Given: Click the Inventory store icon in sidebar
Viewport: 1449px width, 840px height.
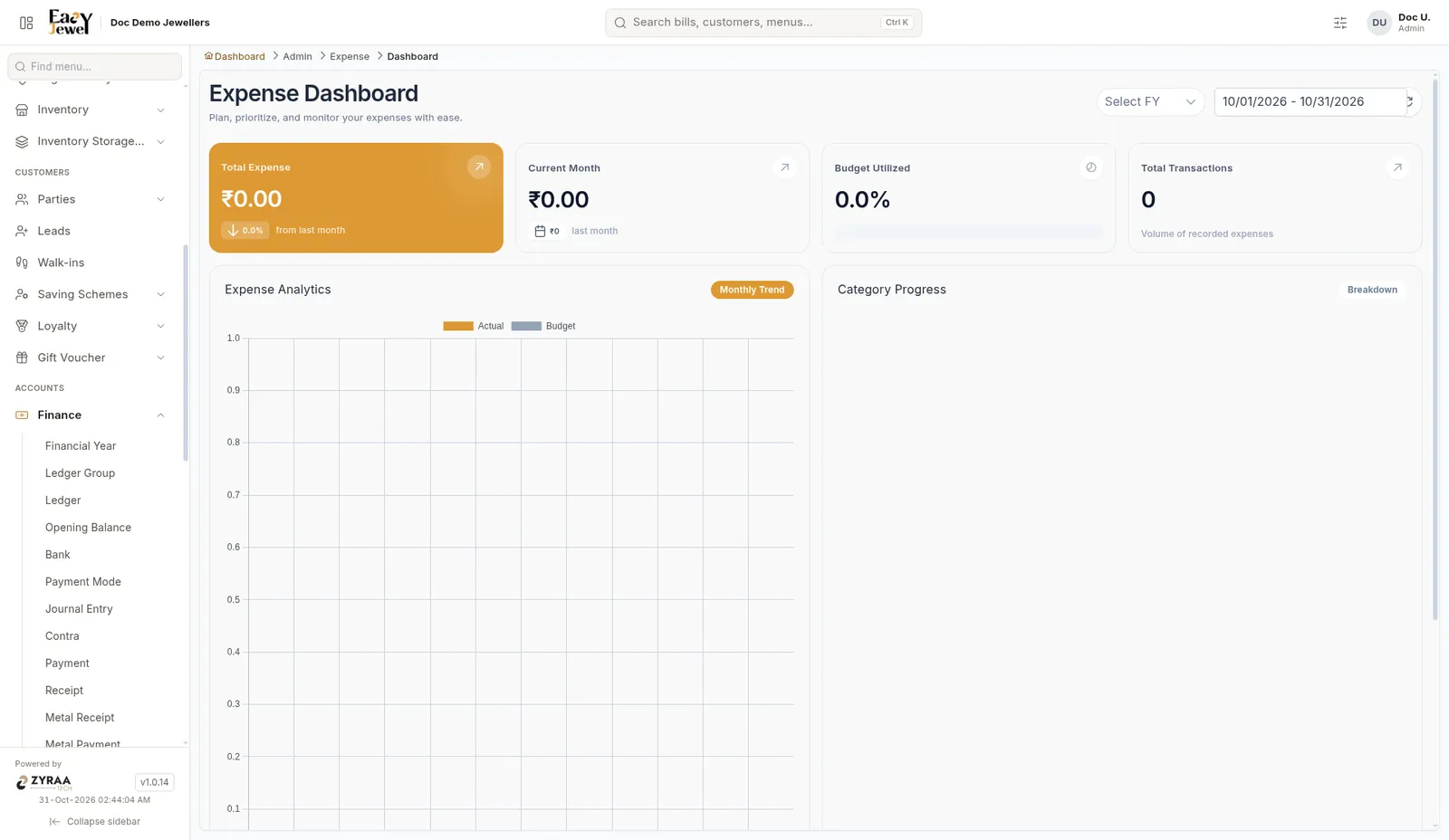Looking at the screenshot, I should coord(22,110).
